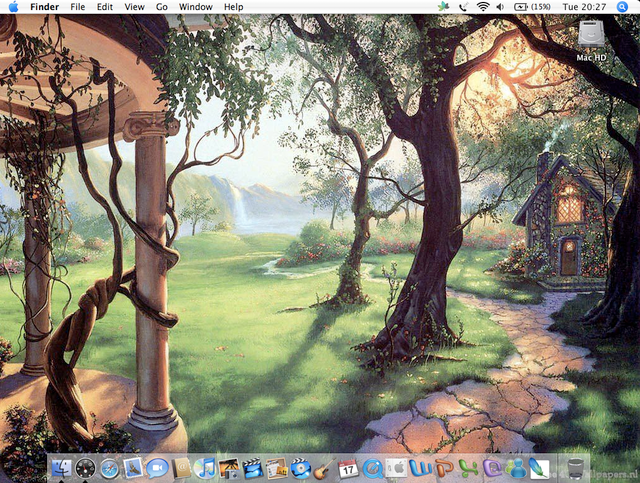
Task: Open the Mac HD desktop drive
Action: (x=591, y=40)
